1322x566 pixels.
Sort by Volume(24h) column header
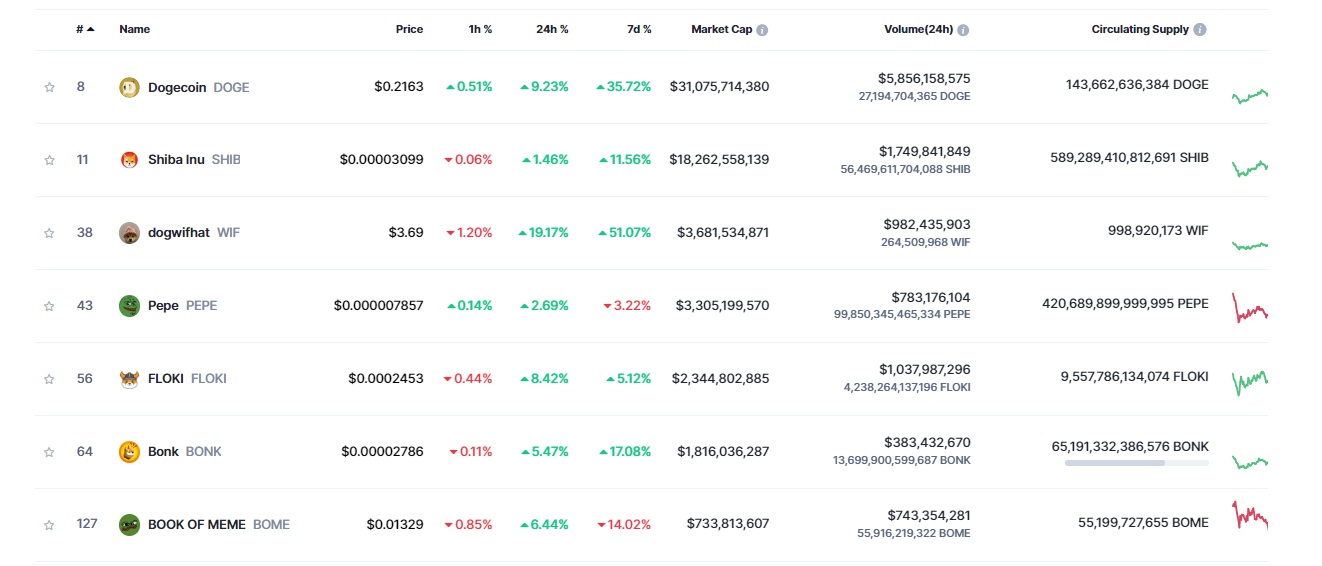pyautogui.click(x=919, y=29)
